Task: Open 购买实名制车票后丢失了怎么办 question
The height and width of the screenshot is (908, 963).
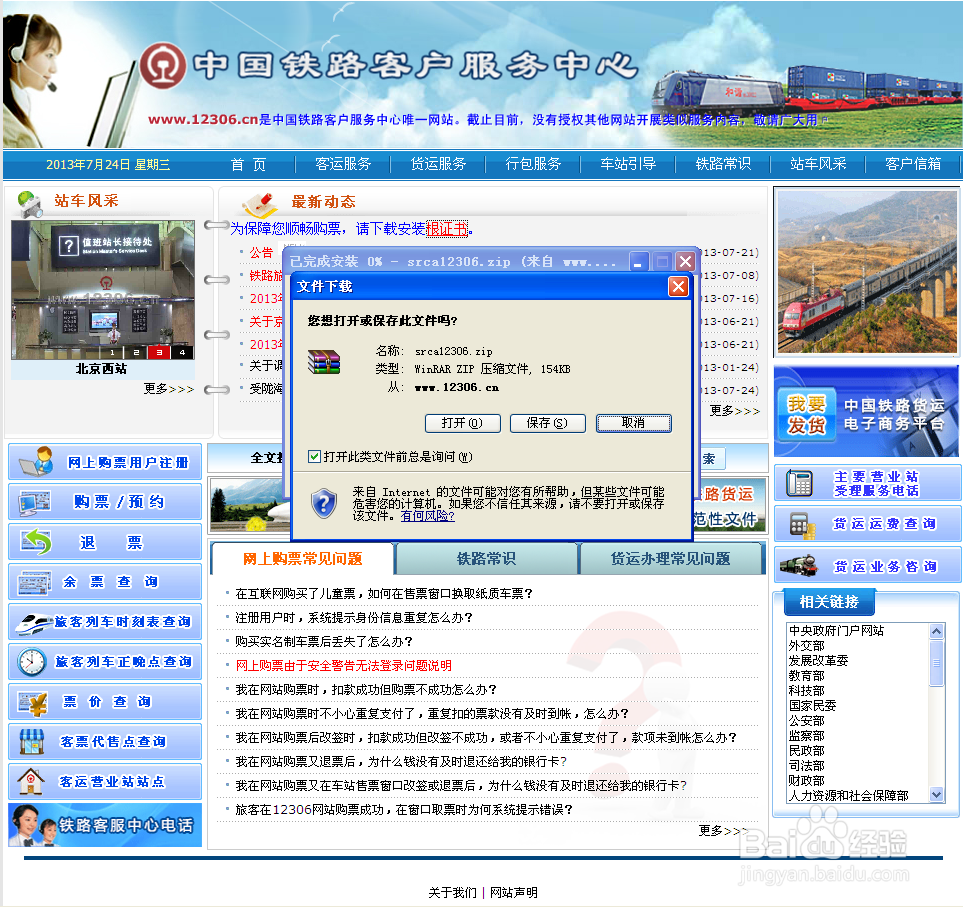Action: pos(324,641)
